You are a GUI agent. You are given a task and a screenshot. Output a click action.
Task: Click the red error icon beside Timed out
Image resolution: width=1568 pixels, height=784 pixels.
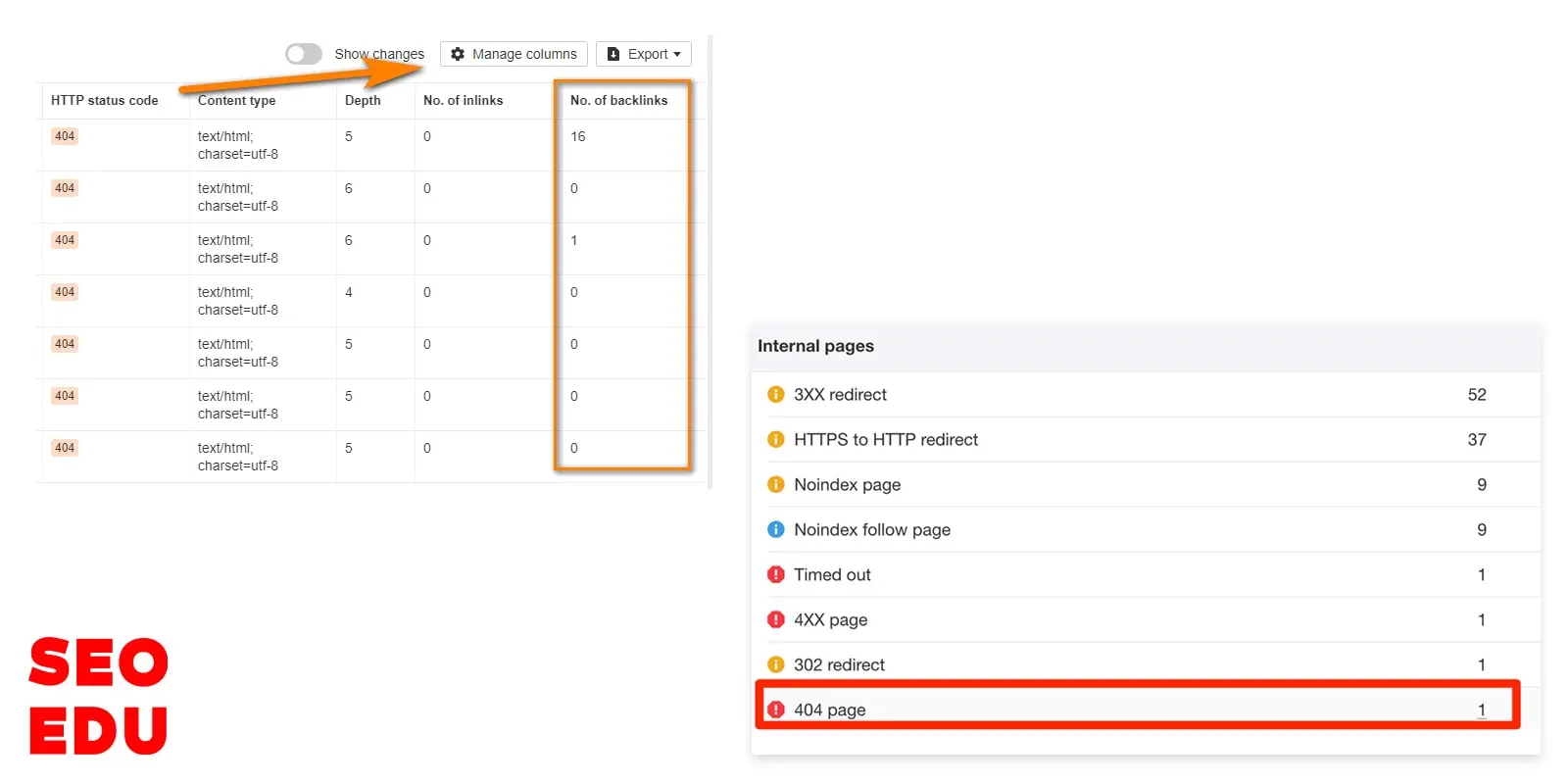coord(776,575)
